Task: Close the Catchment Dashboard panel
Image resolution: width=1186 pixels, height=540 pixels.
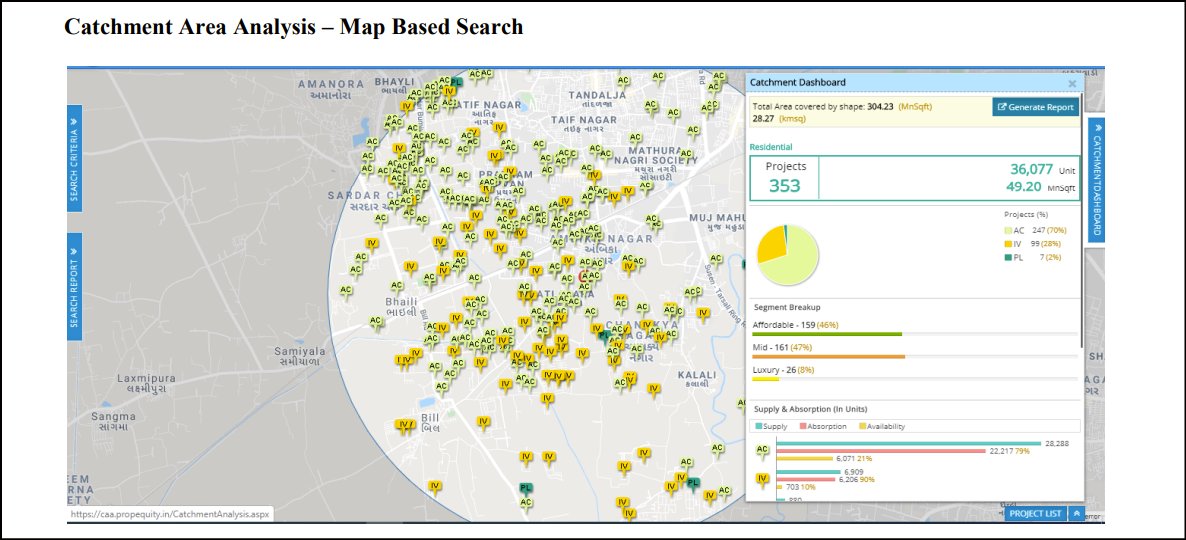Action: coord(1072,83)
